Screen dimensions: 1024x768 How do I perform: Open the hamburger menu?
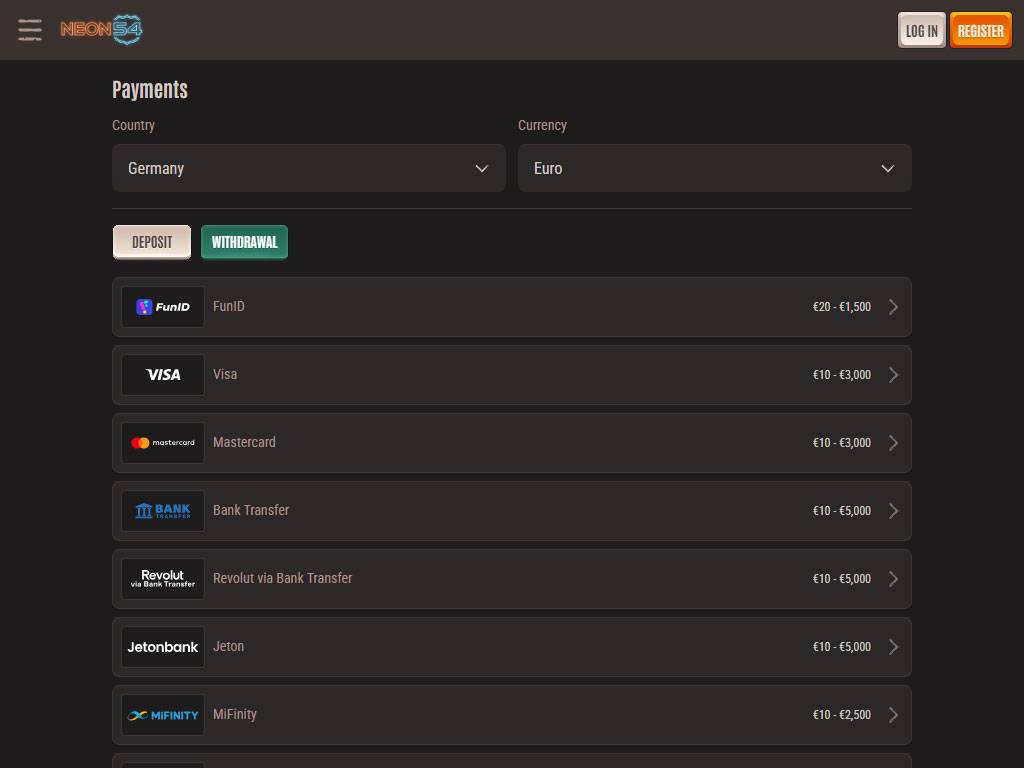[30, 30]
